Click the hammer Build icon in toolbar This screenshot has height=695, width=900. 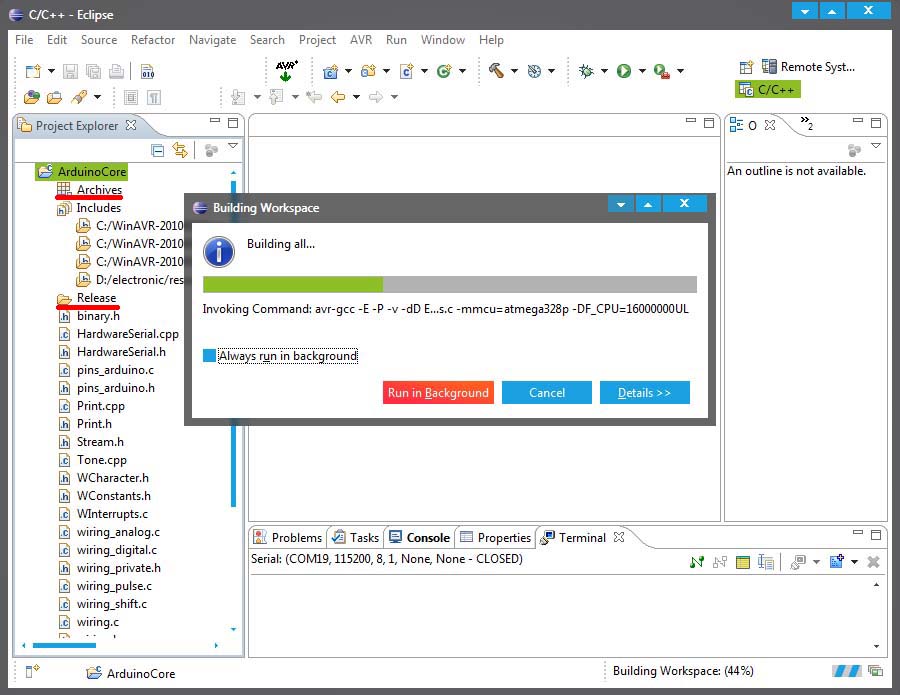[x=496, y=71]
